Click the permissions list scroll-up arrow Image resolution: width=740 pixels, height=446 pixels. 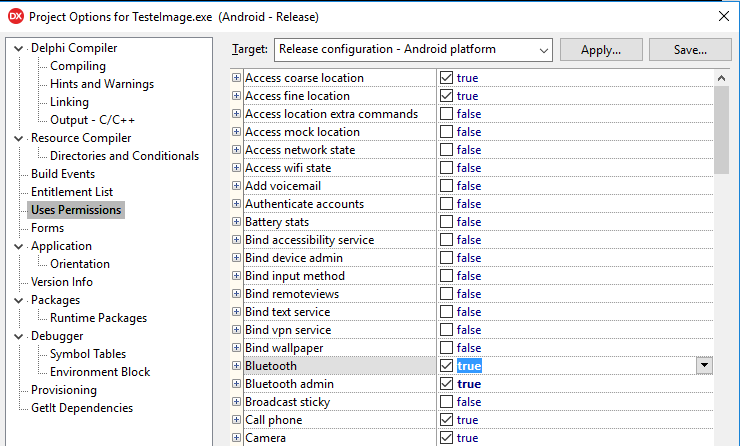coord(721,78)
